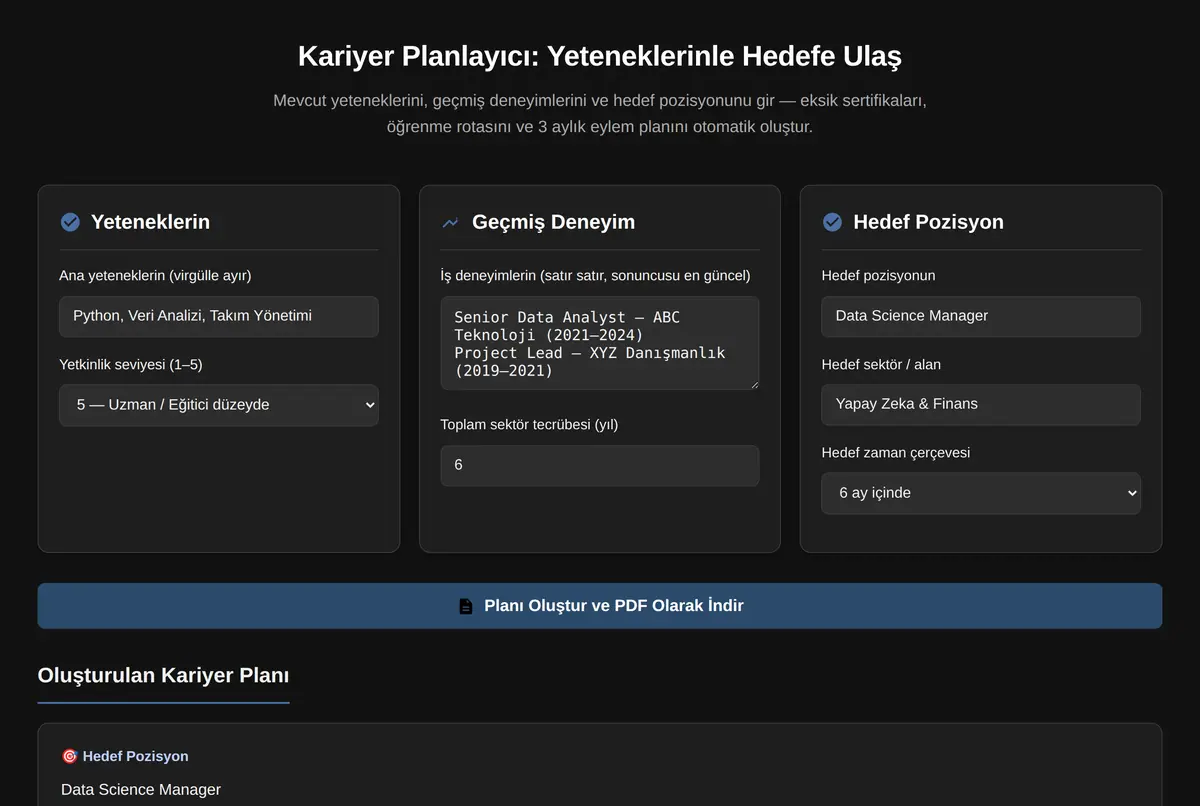
Task: Click the 'Hedef pozisyonun' label
Action: click(878, 275)
